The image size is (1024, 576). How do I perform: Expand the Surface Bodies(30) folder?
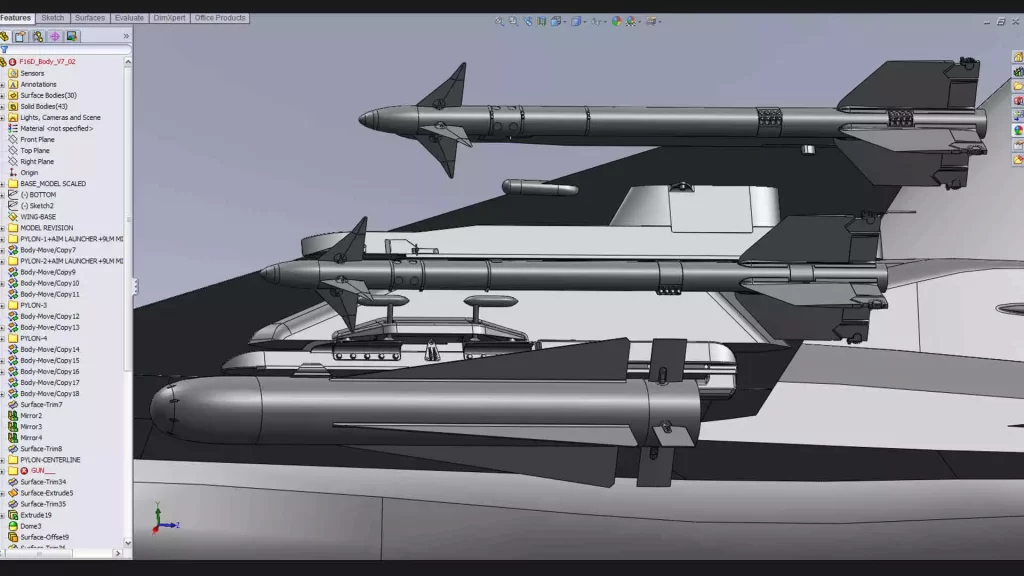[x=3, y=96]
